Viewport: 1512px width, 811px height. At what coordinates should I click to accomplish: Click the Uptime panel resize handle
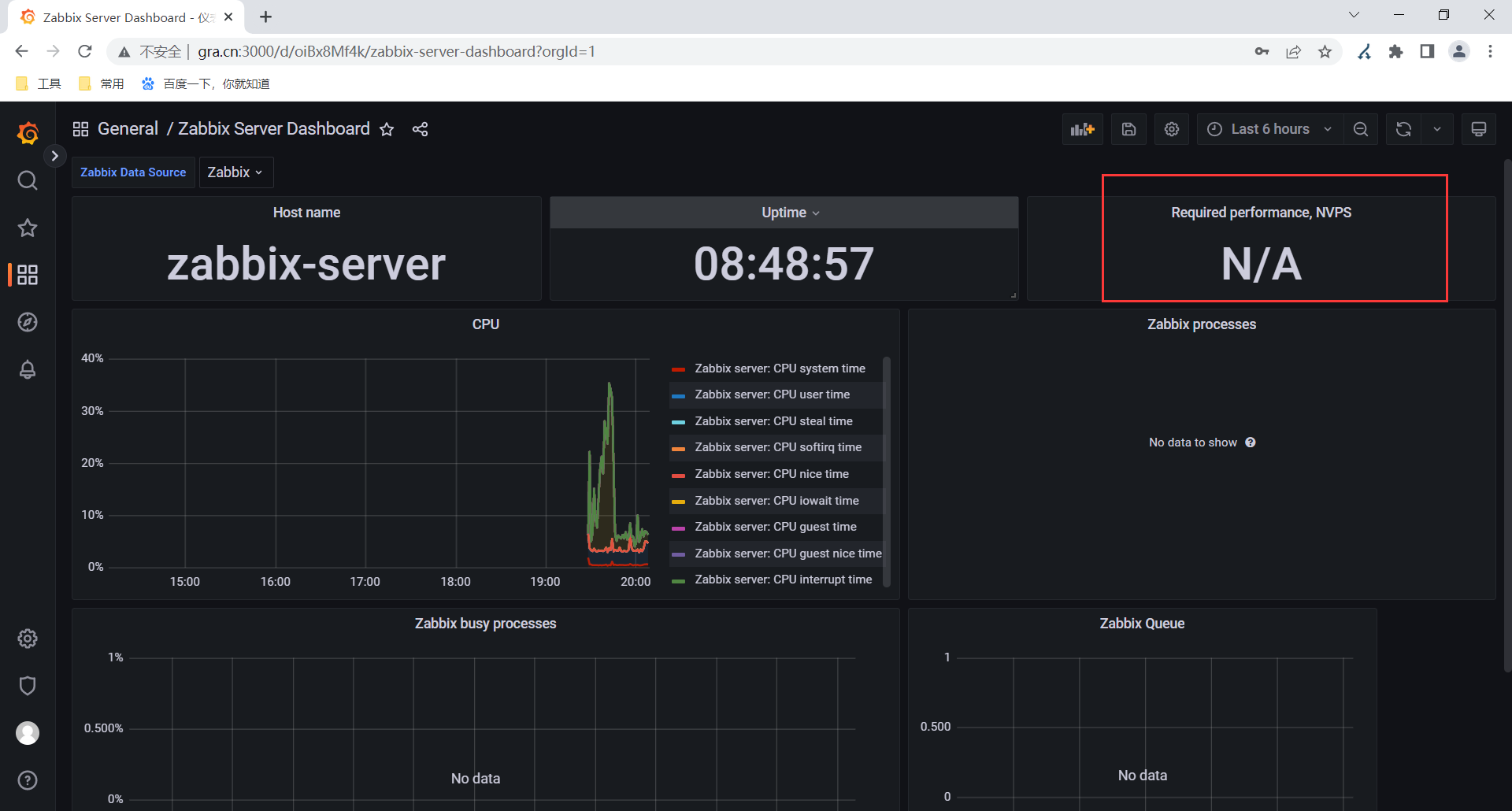point(1014,295)
